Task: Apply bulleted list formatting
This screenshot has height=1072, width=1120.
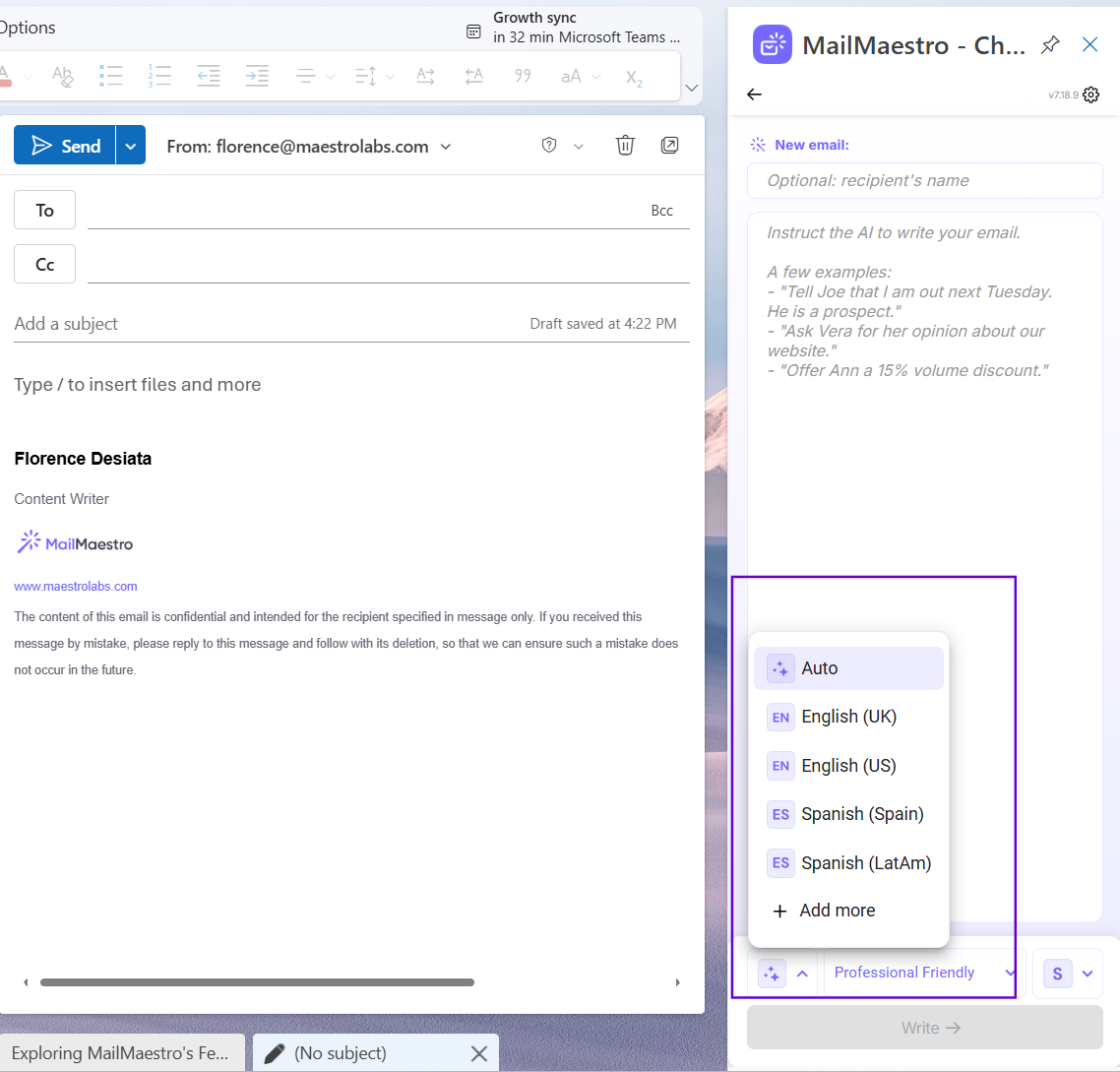Action: coord(110,76)
